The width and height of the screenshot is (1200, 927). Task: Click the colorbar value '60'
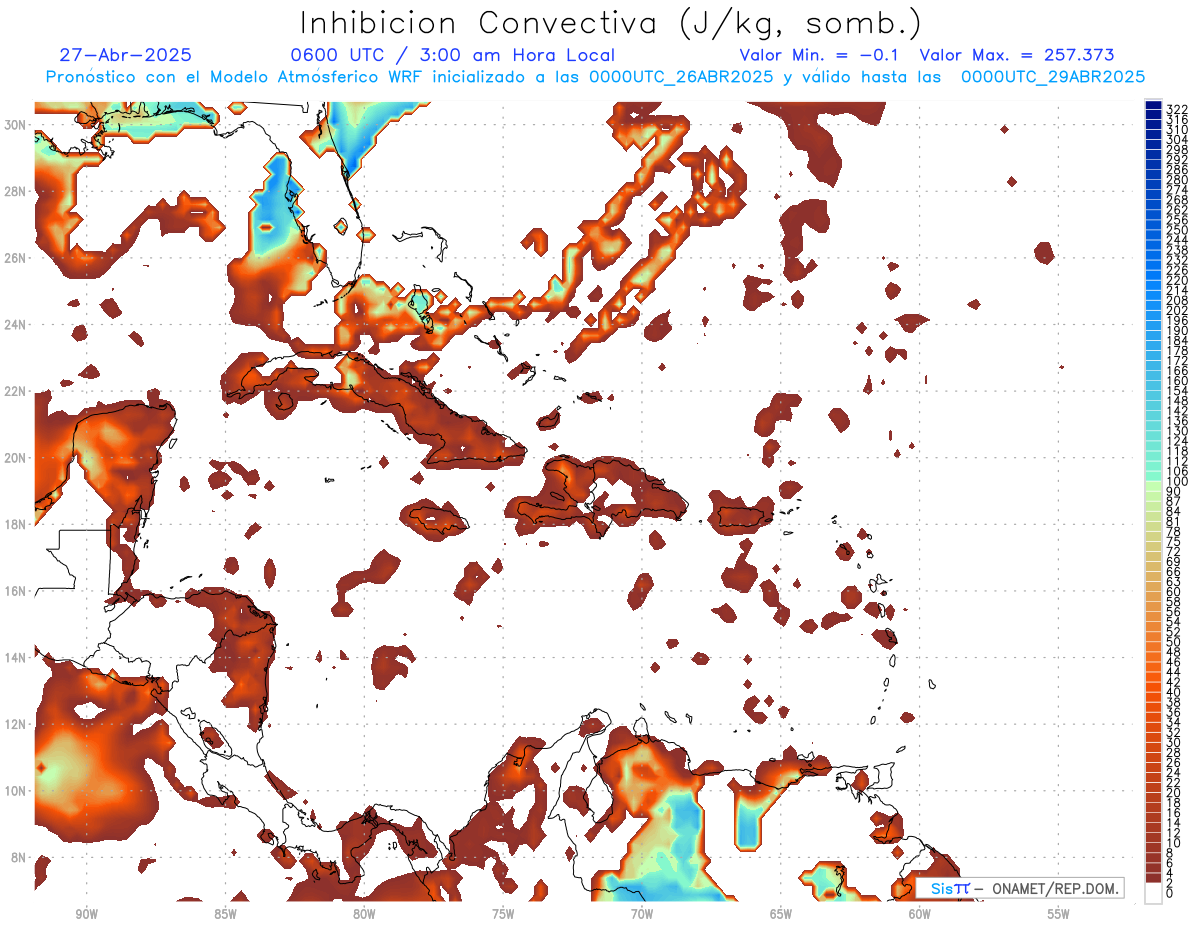coord(1174,591)
